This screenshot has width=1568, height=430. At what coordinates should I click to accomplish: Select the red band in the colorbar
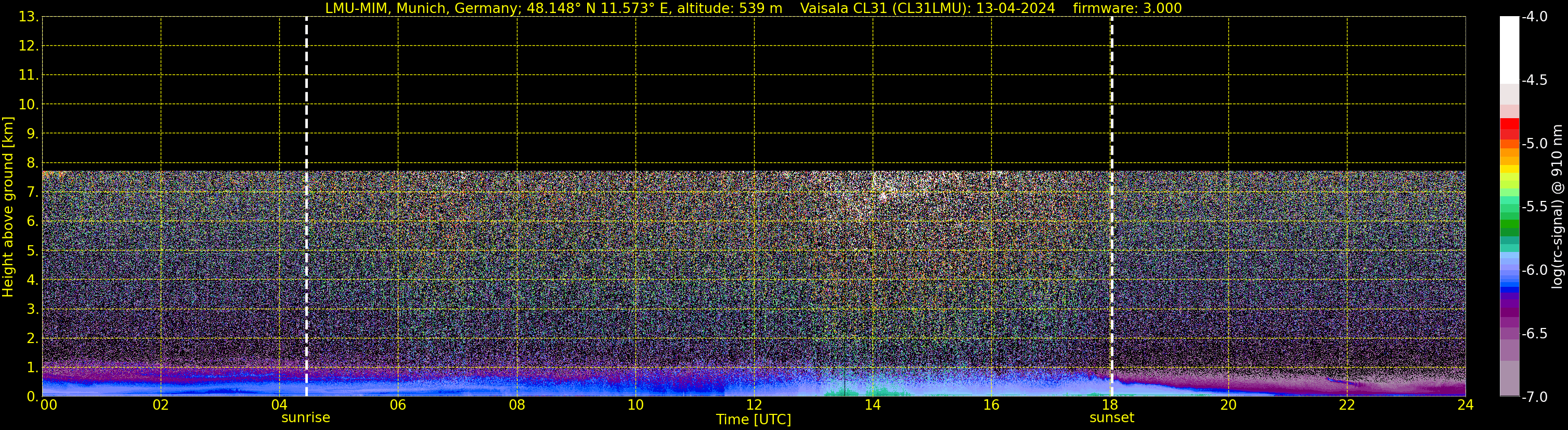coord(1509,124)
